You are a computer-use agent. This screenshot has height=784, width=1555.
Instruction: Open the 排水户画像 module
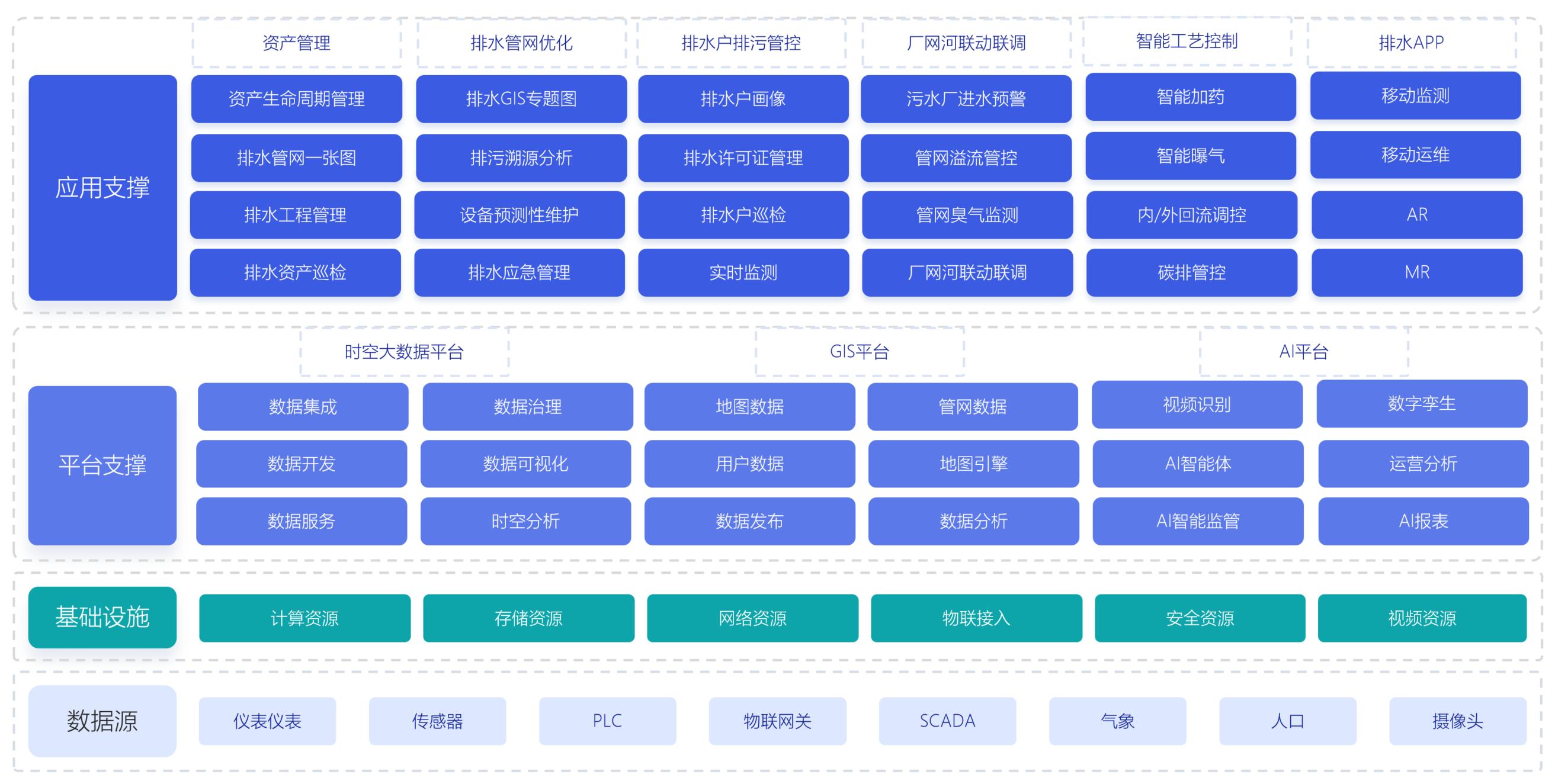point(743,99)
